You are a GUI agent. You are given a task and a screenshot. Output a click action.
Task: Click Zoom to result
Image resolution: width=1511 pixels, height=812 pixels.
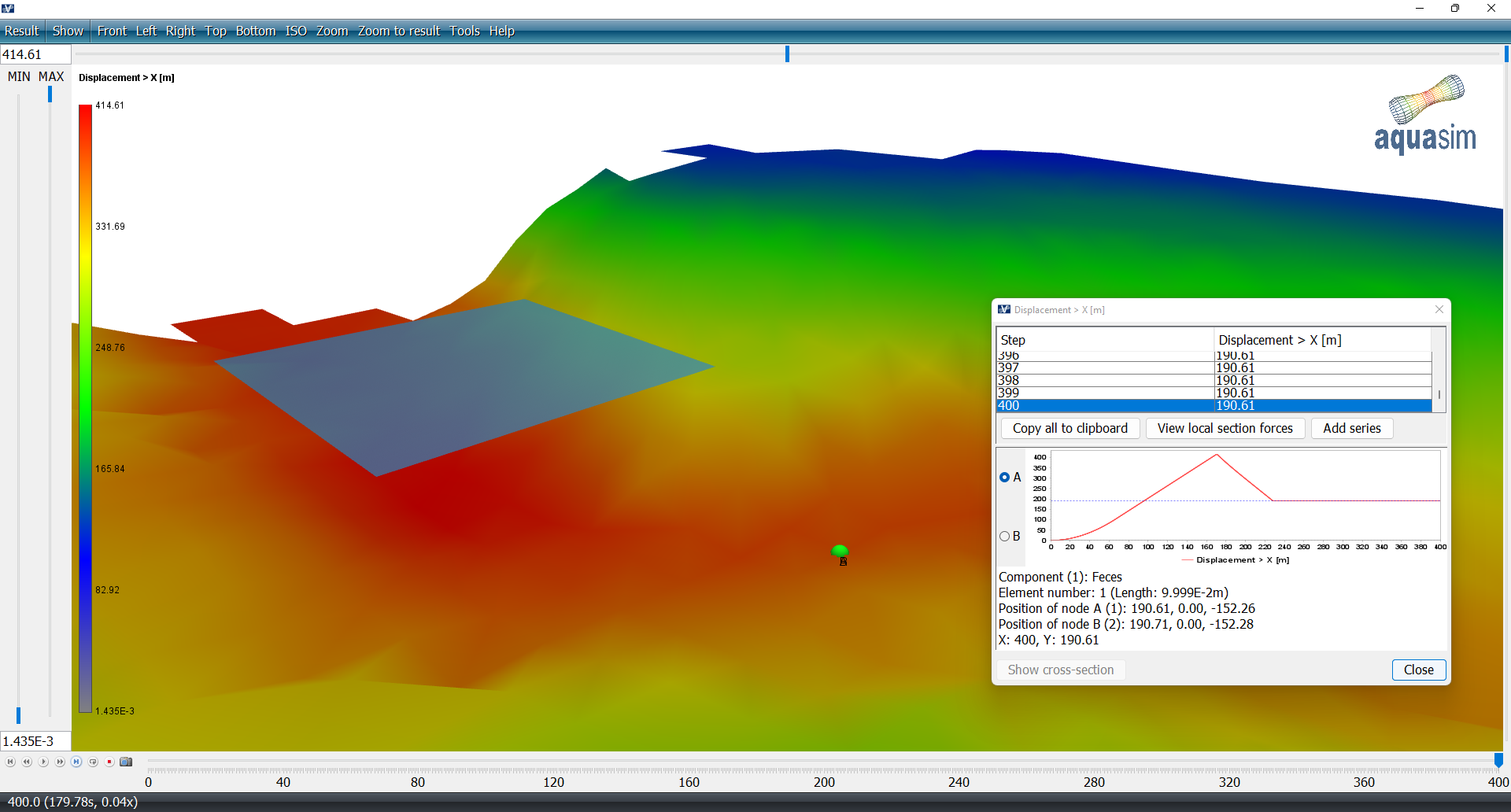click(x=399, y=31)
